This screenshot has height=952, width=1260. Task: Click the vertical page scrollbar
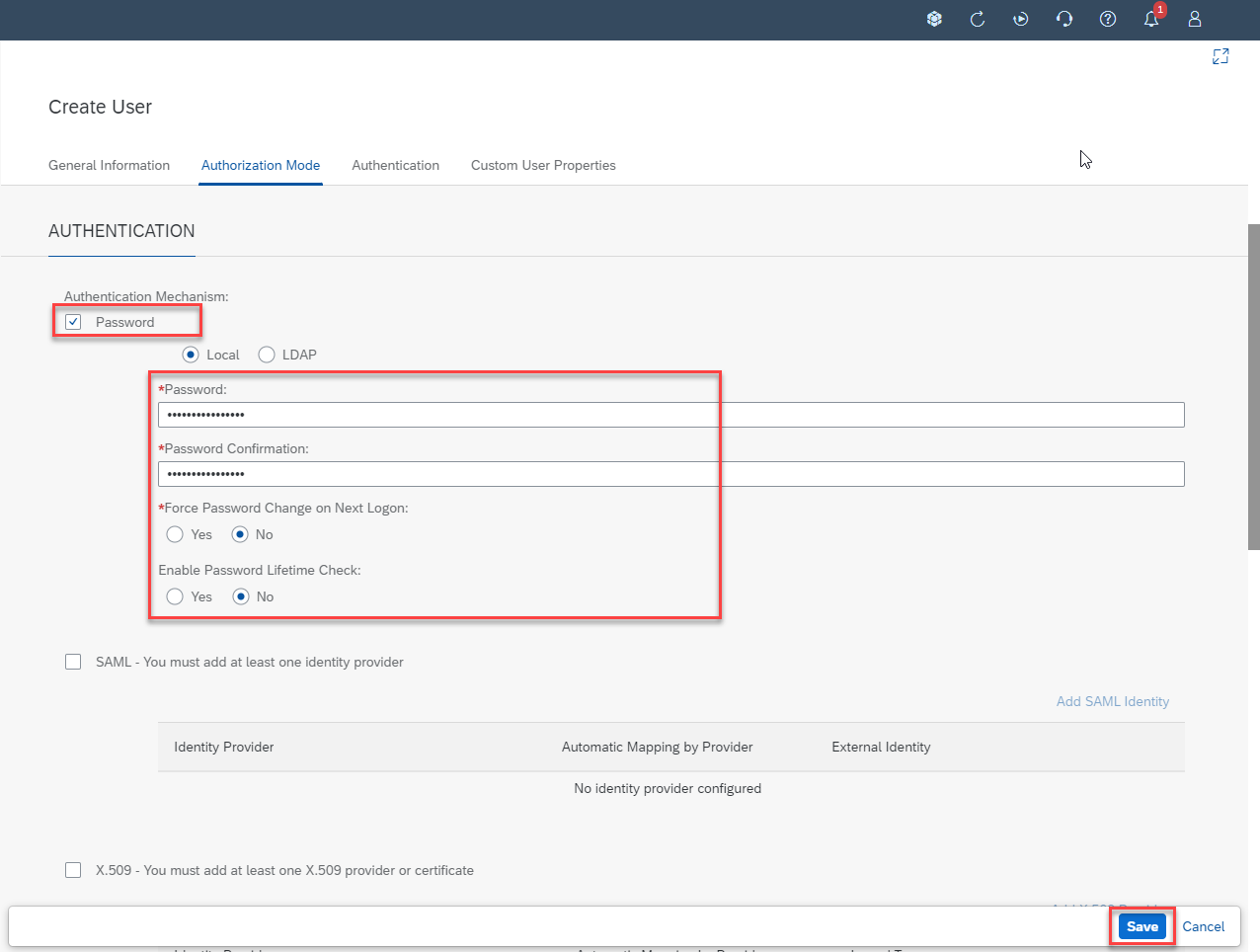click(1254, 386)
